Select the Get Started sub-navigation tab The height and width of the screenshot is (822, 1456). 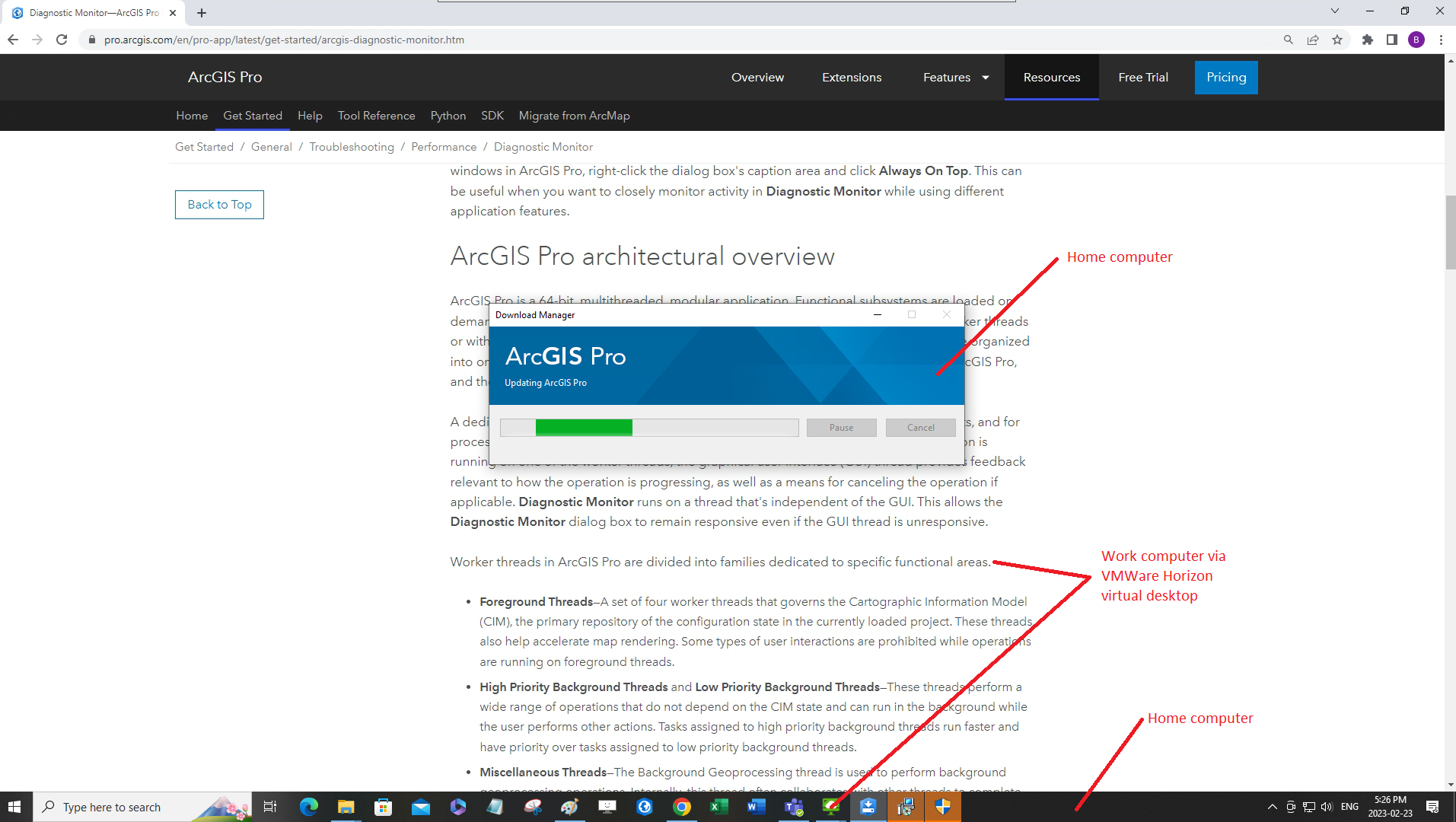253,116
